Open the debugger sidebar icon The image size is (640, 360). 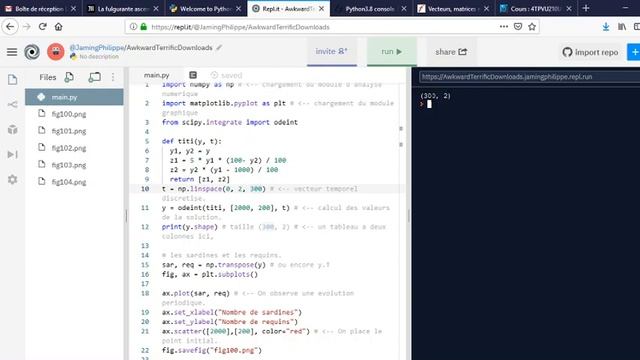tap(13, 154)
